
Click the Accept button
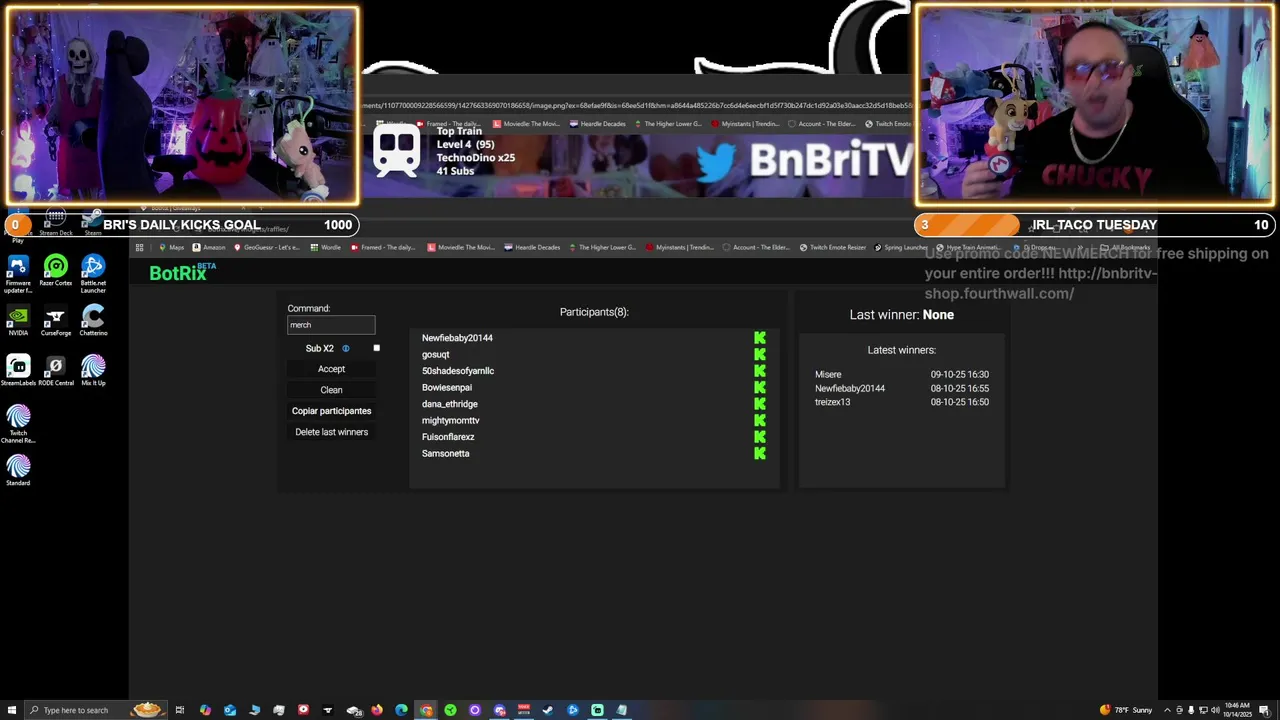coord(331,369)
